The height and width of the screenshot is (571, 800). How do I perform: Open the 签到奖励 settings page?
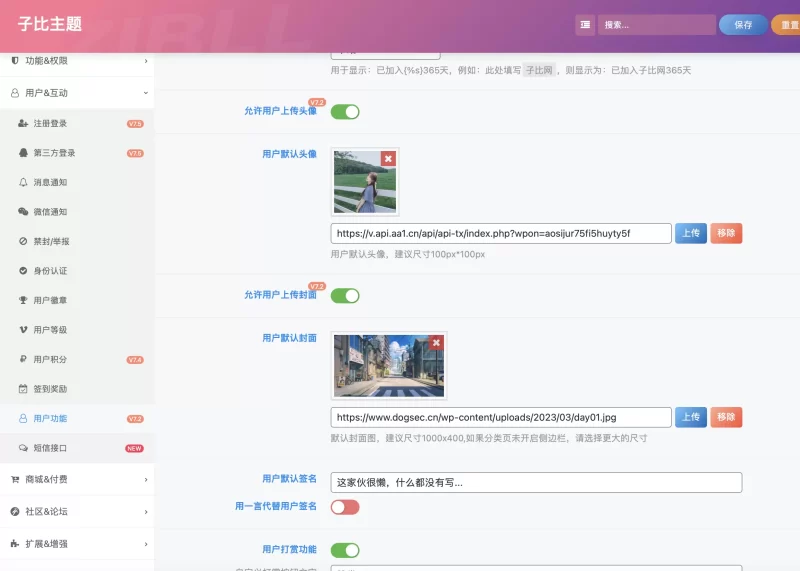click(77, 389)
